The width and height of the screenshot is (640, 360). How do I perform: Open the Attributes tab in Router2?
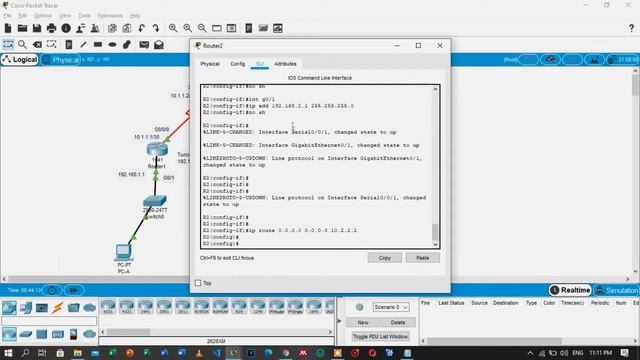coord(285,64)
